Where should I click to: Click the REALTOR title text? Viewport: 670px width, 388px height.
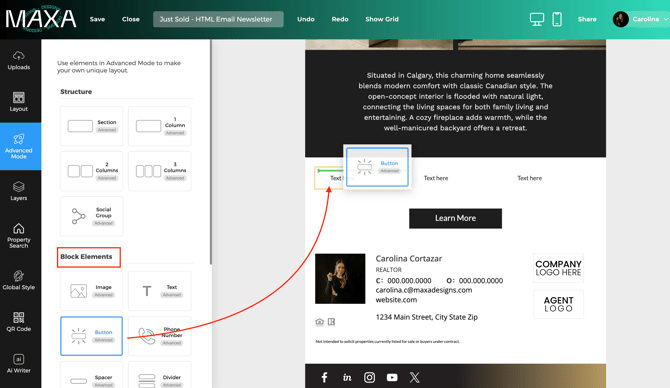[388, 270]
